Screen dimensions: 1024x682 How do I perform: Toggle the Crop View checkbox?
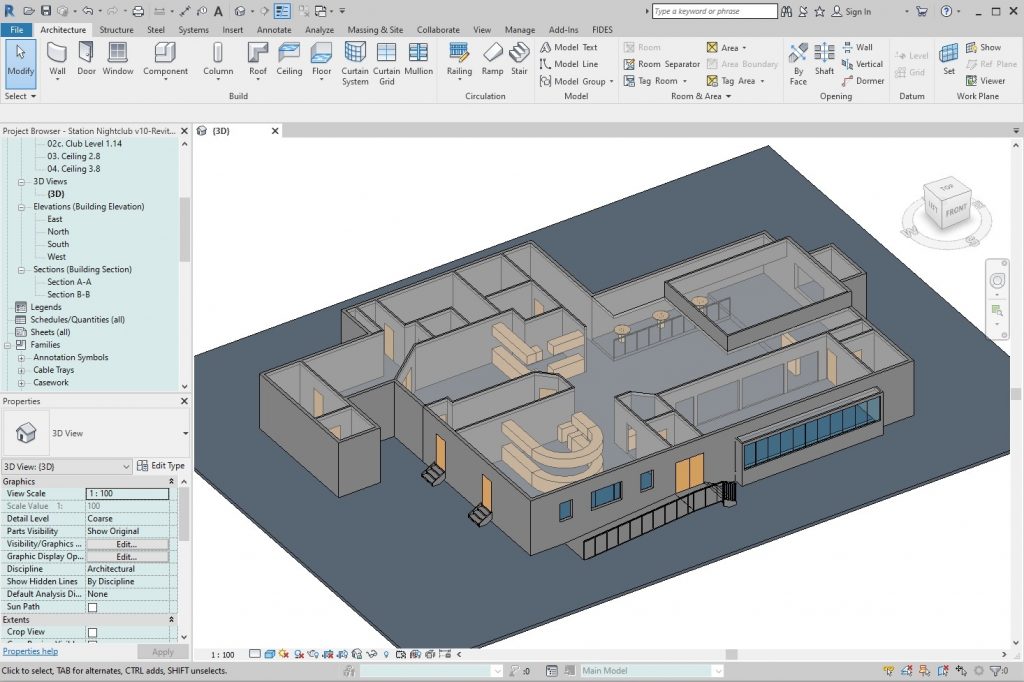tap(93, 632)
